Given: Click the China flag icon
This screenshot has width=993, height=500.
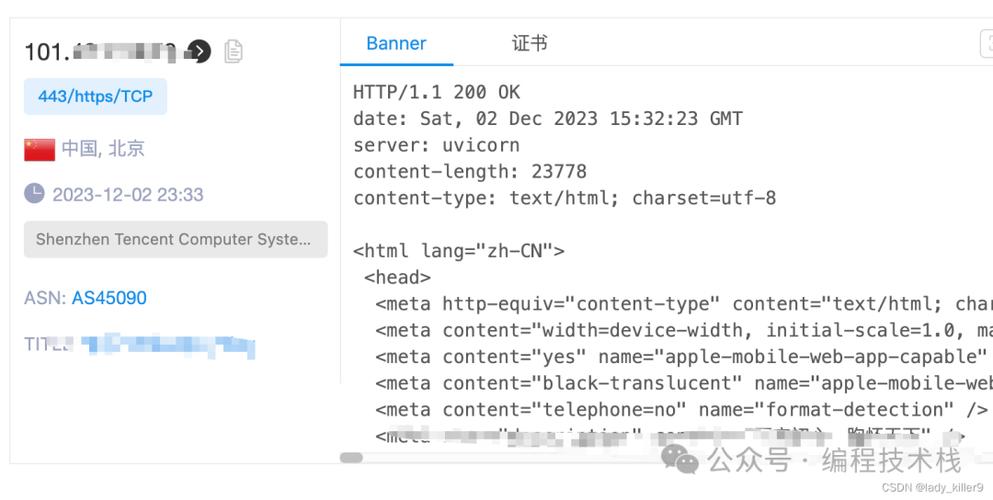Looking at the screenshot, I should [39, 149].
